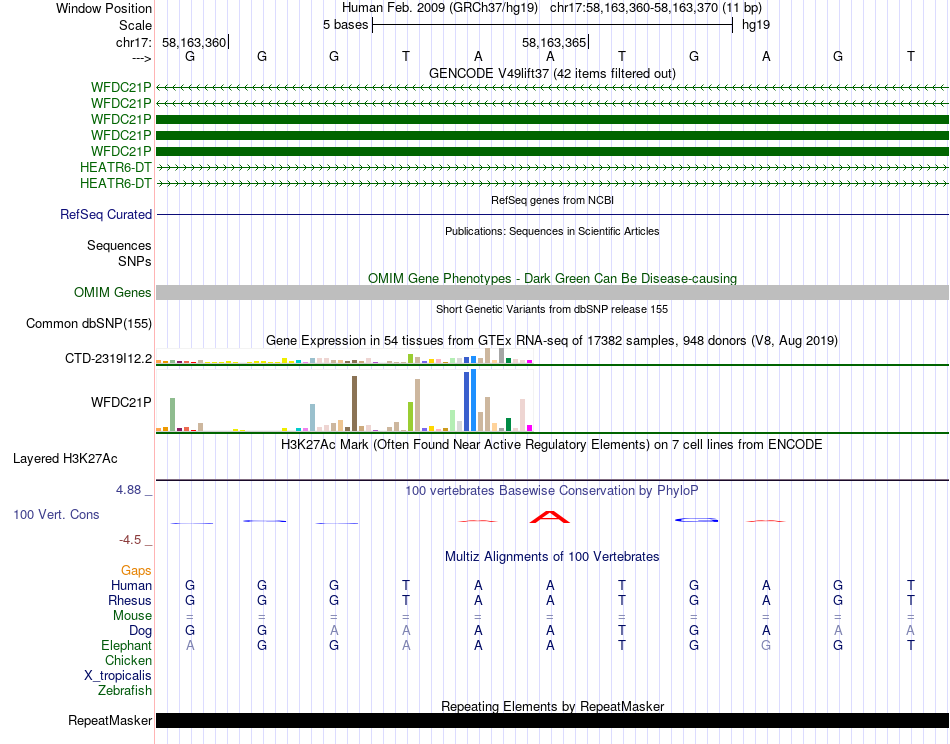Click the '5 bases' scale bar text
The image size is (950, 744).
click(345, 25)
